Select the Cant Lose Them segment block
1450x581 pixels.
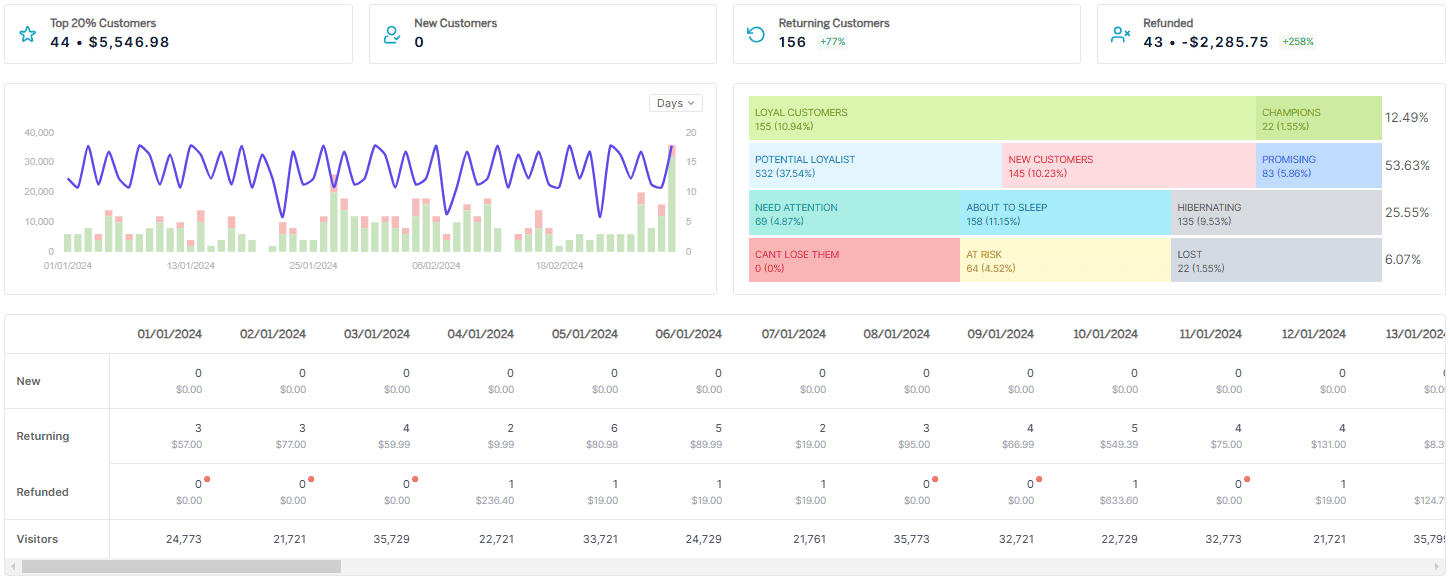pos(854,260)
